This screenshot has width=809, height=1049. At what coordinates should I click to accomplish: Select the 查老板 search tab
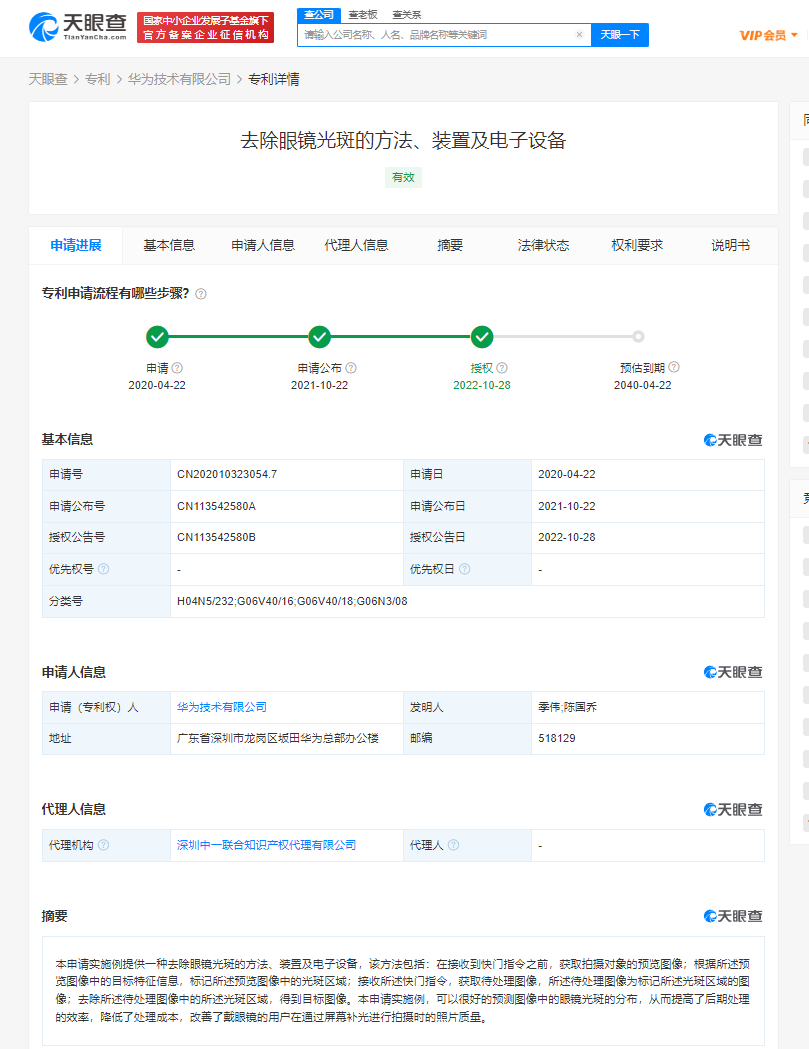click(x=363, y=15)
